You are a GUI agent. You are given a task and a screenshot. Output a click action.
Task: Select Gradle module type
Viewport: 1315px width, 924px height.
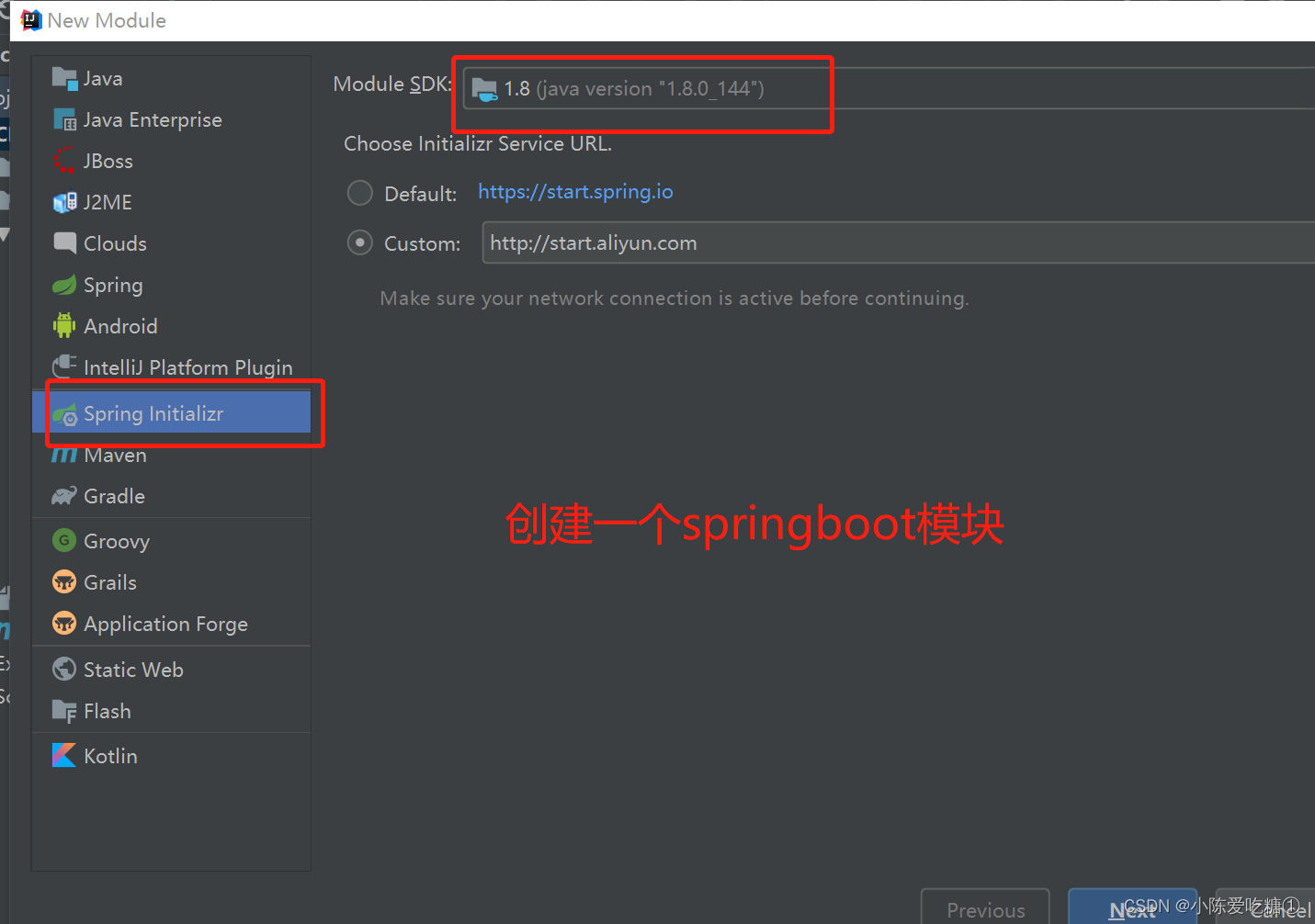172,497
